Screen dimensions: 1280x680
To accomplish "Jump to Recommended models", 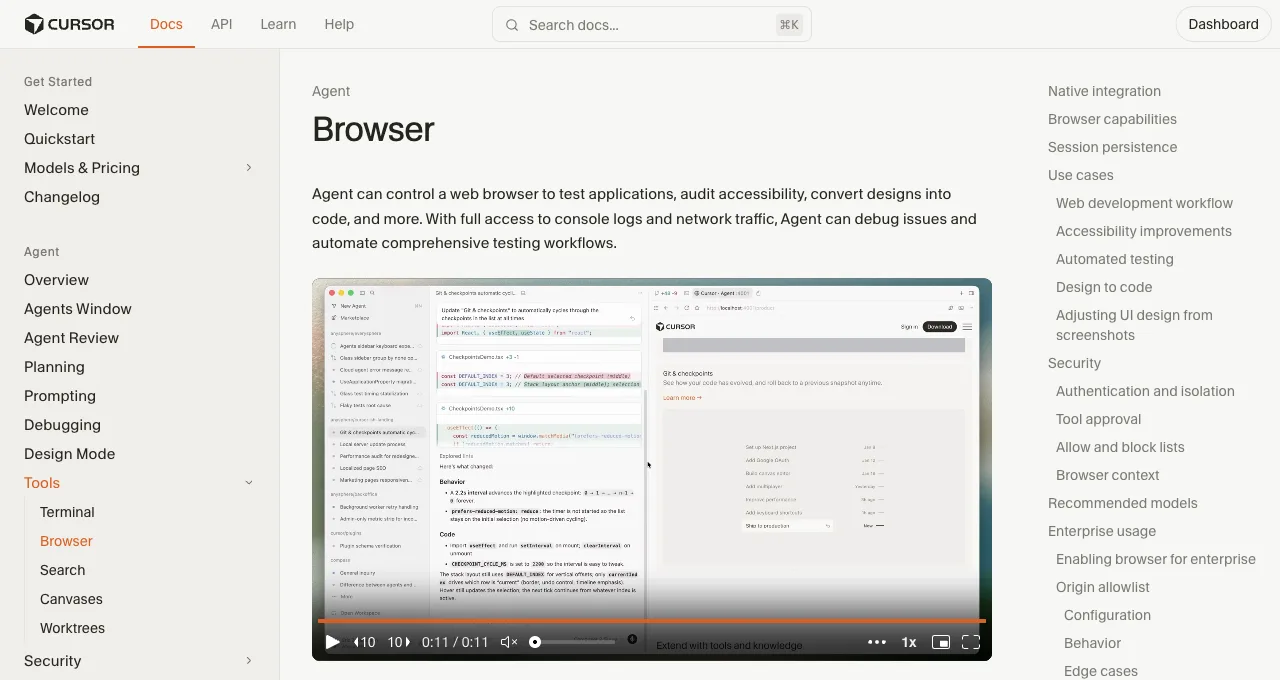I will tap(1122, 503).
